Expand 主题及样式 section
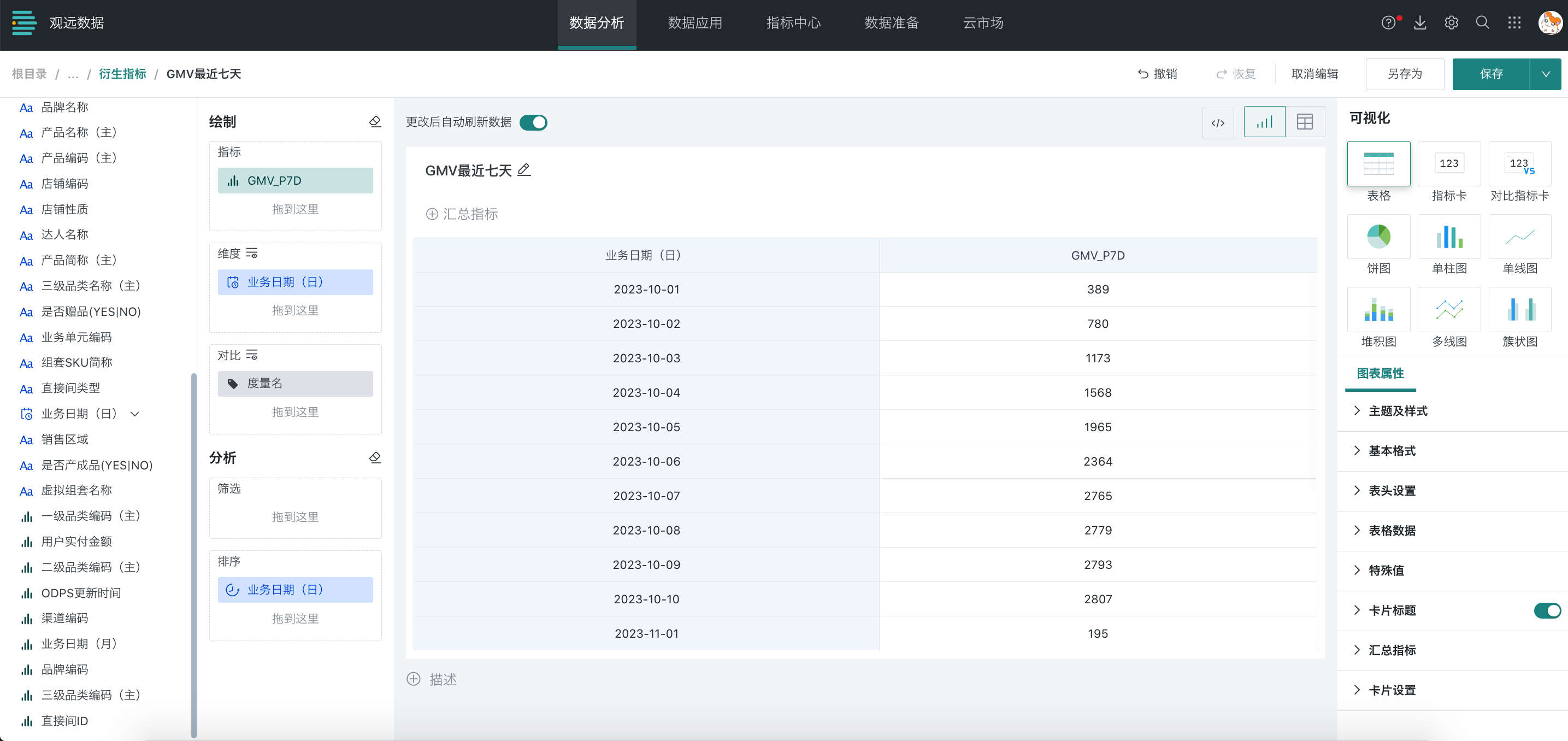The width and height of the screenshot is (1568, 741). click(x=1398, y=411)
